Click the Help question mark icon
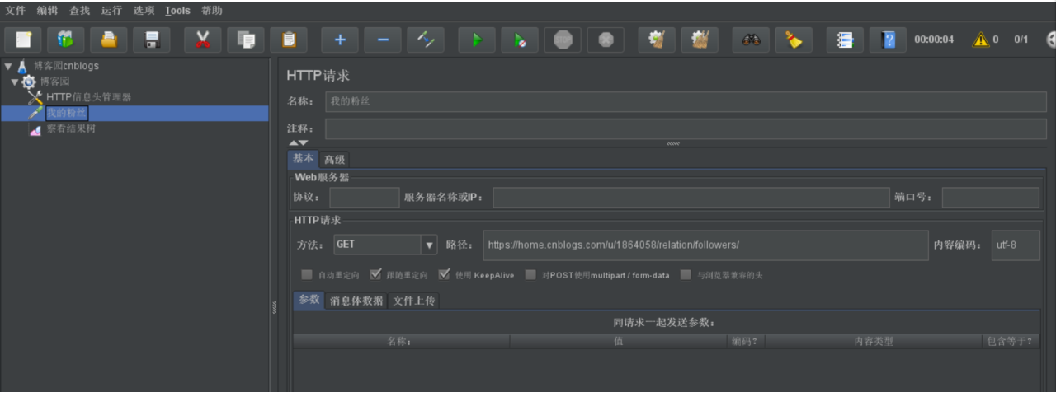The width and height of the screenshot is (1056, 393). tap(888, 40)
